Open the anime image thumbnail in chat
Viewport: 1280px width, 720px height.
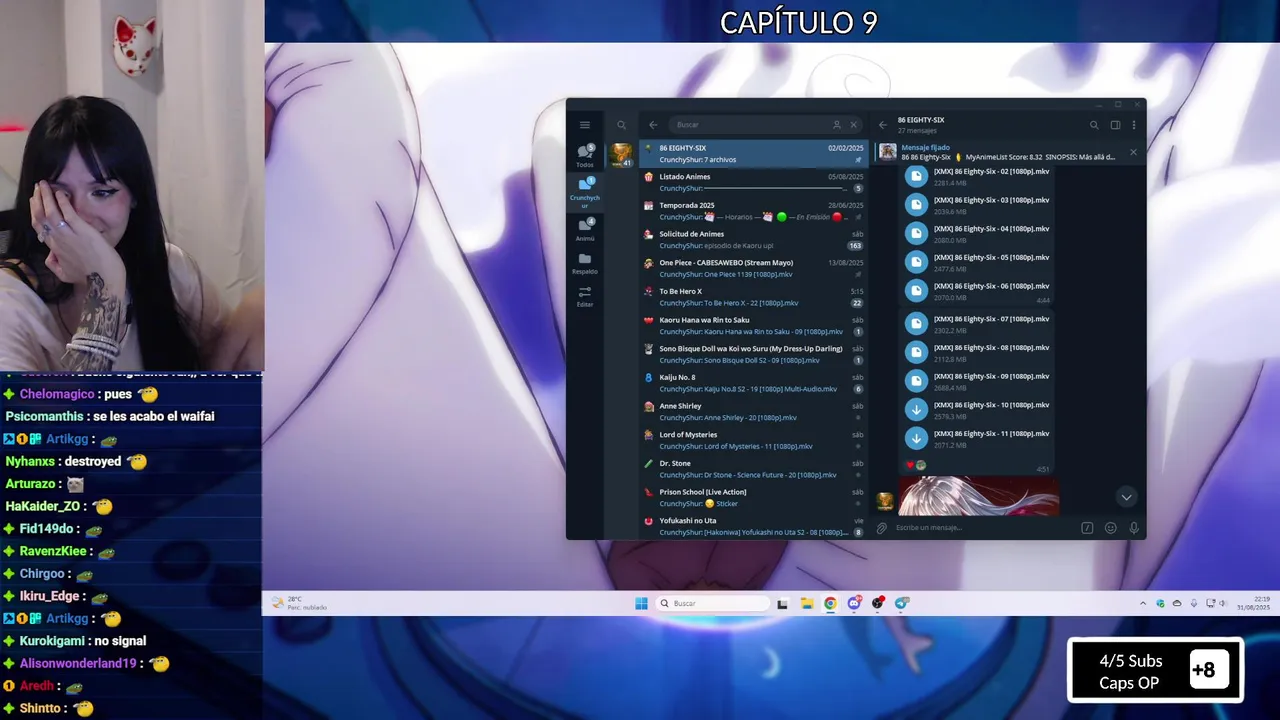tap(978, 496)
